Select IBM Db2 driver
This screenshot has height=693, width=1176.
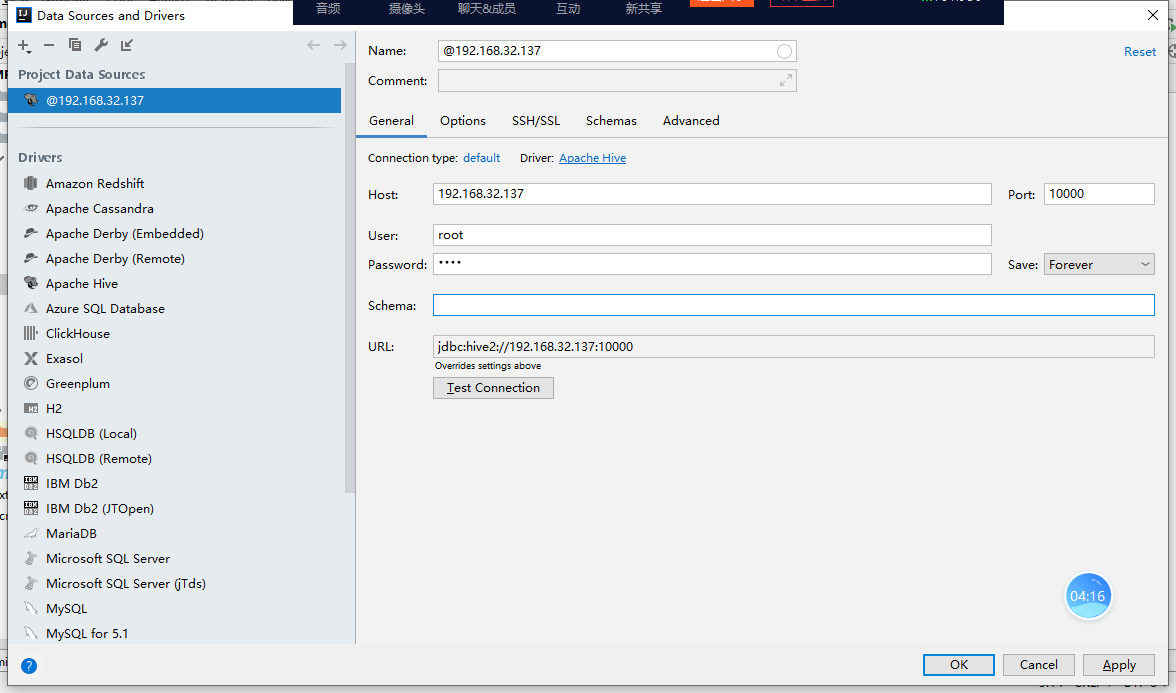71,483
